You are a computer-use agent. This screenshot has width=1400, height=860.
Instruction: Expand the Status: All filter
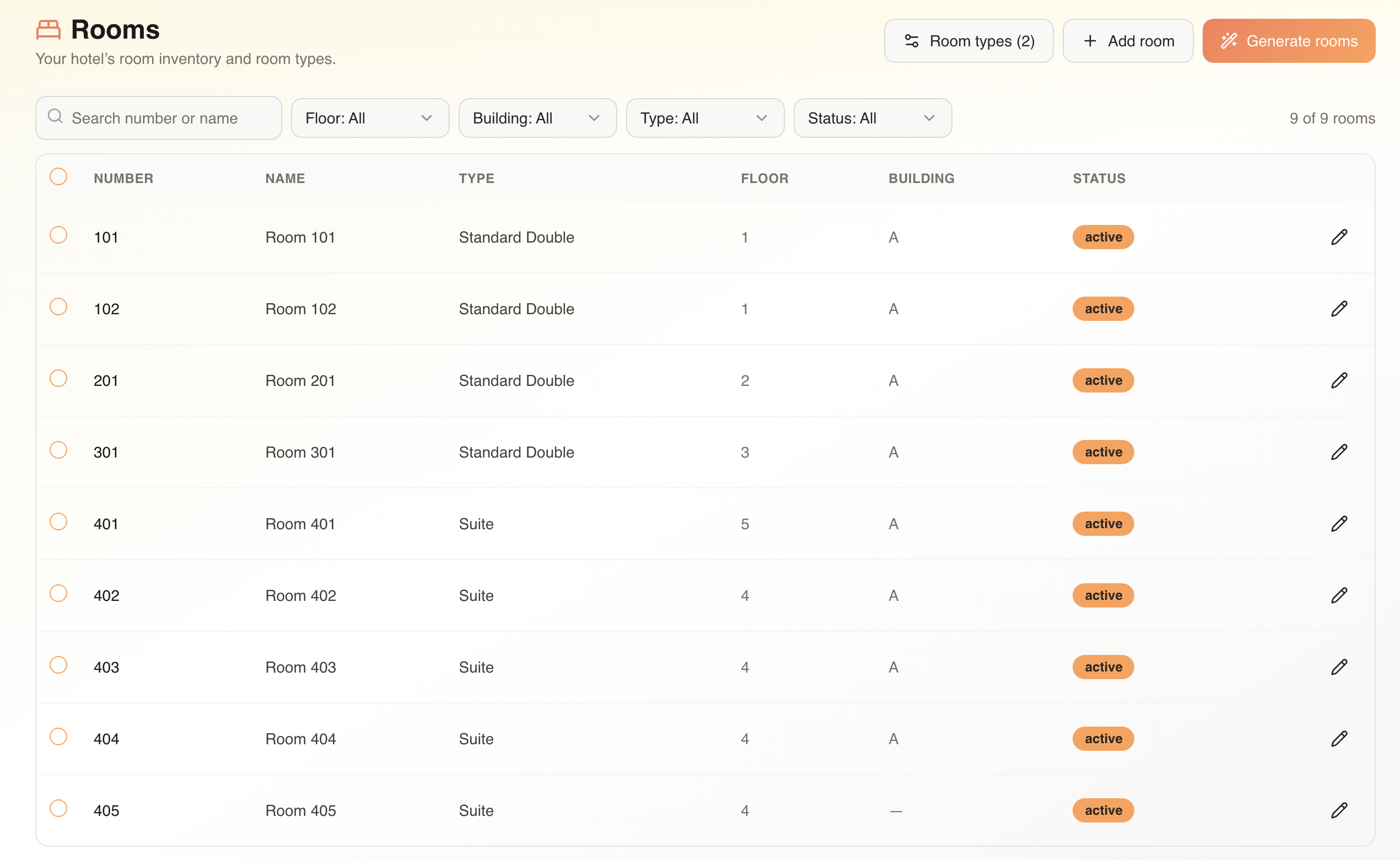(873, 119)
